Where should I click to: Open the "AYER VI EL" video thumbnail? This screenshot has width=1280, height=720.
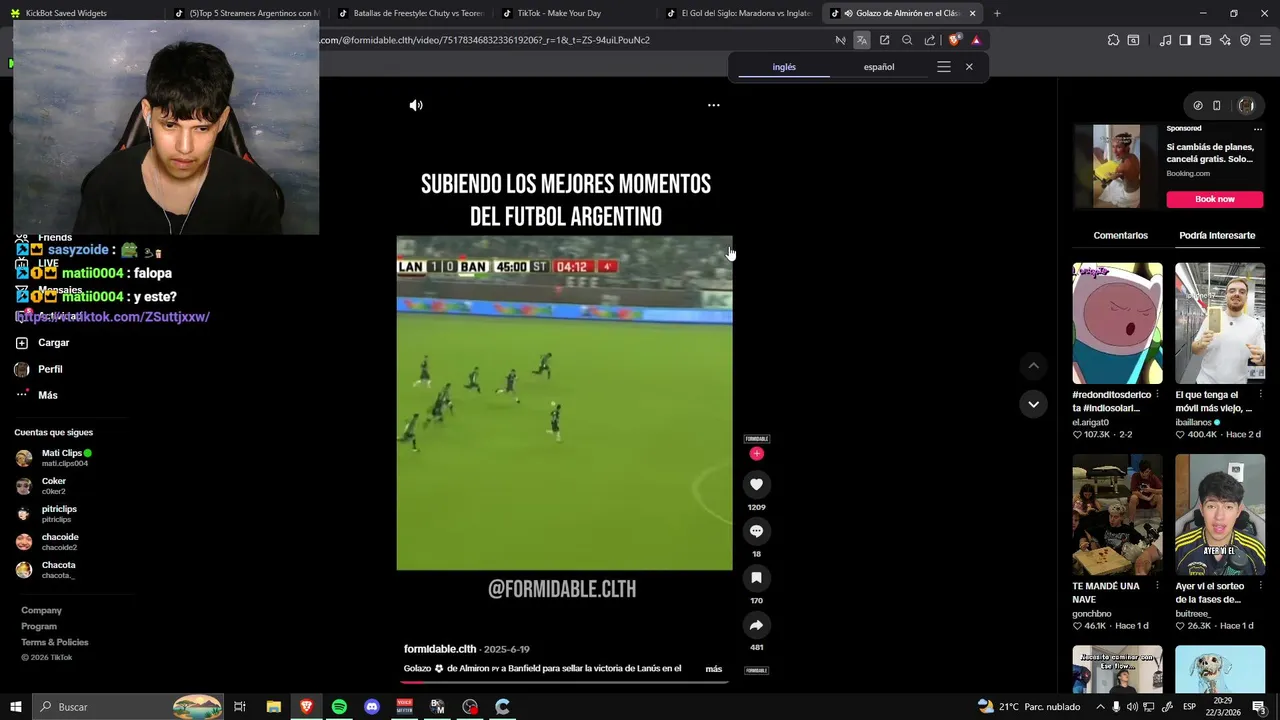(x=1220, y=515)
